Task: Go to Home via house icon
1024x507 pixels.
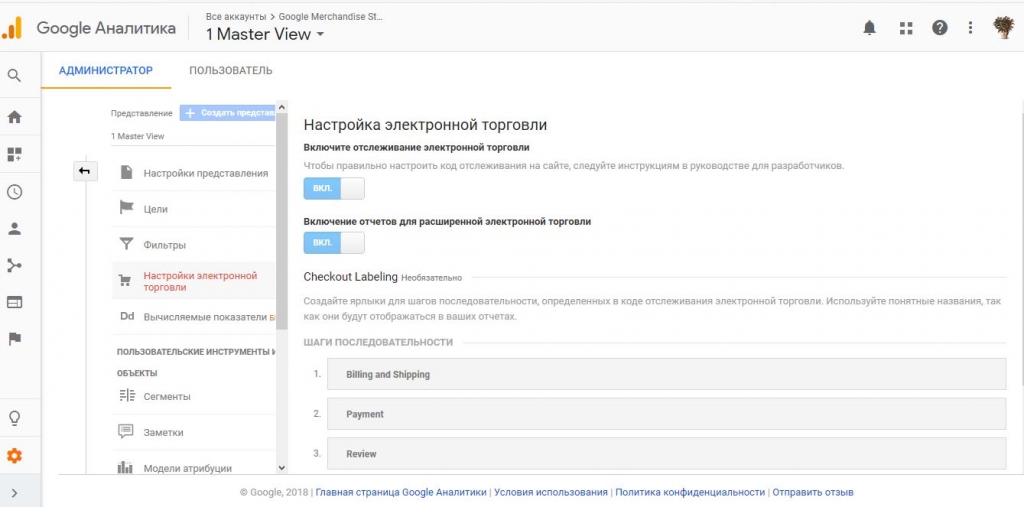Action: (14, 117)
